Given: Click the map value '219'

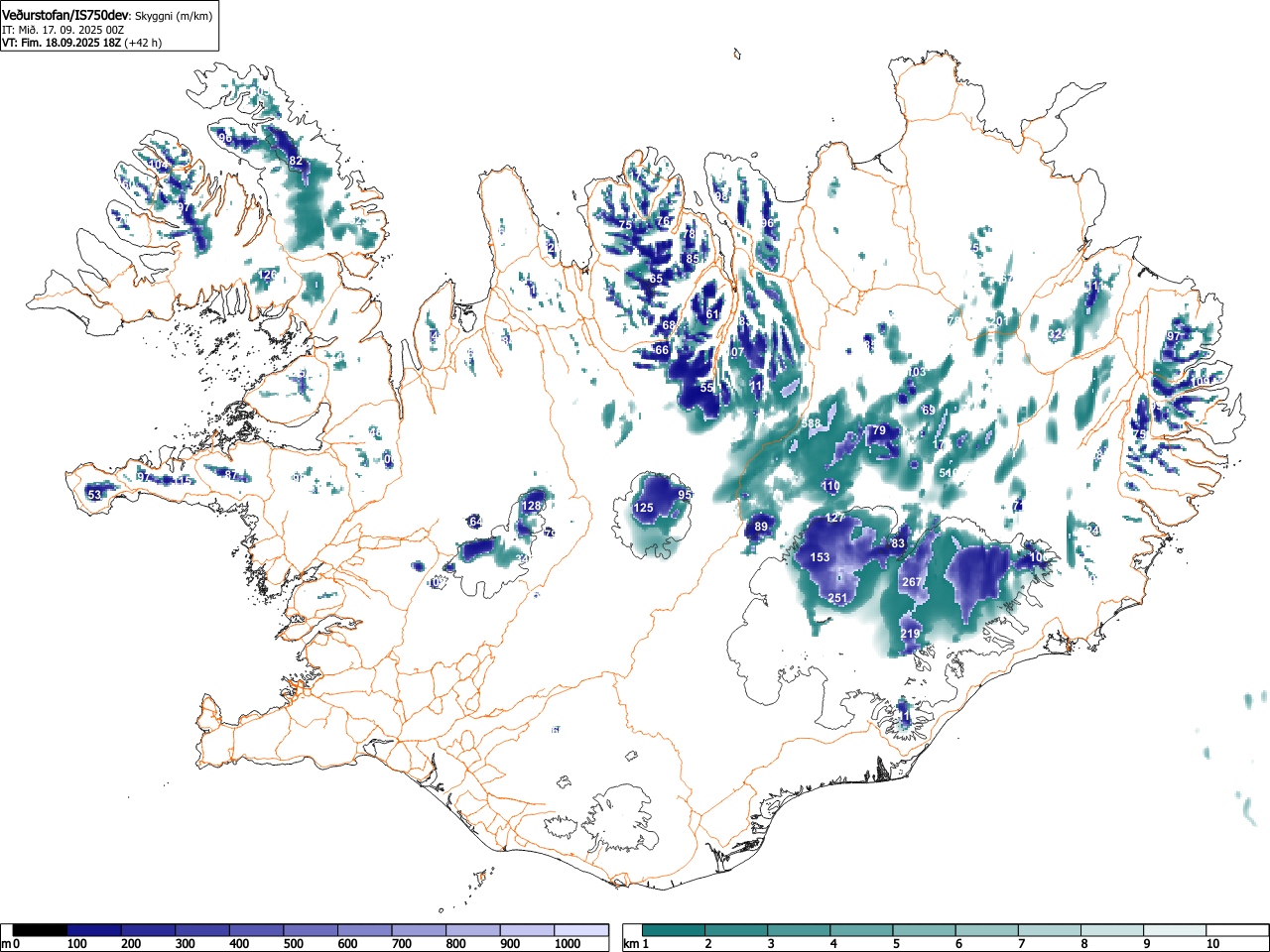Looking at the screenshot, I should [x=910, y=634].
